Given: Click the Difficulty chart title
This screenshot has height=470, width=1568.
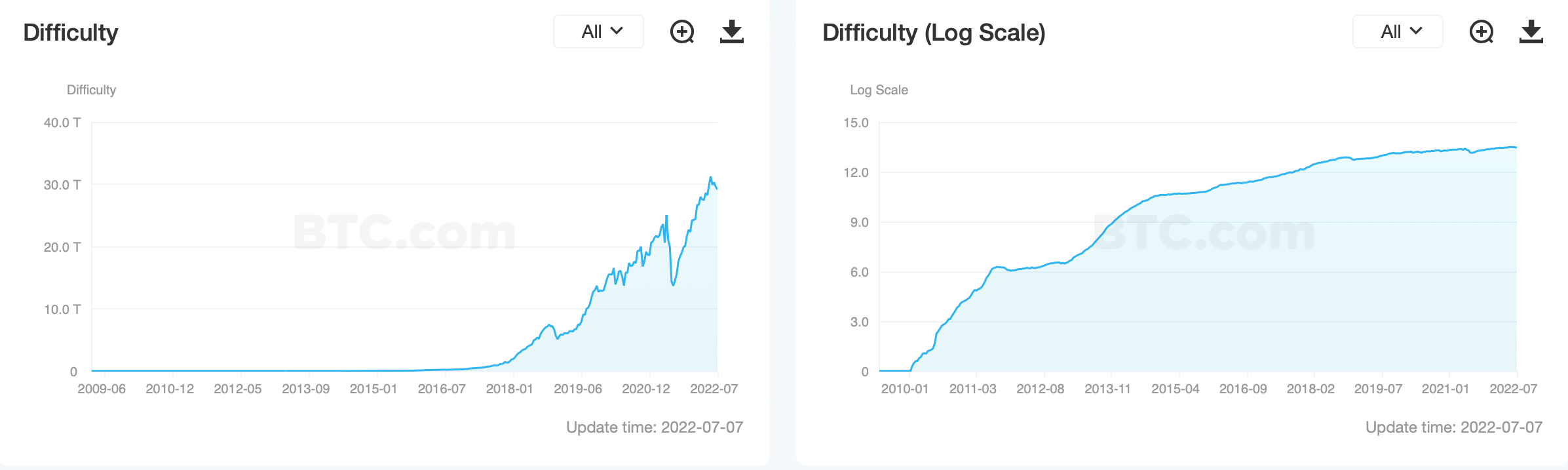Looking at the screenshot, I should (x=71, y=33).
